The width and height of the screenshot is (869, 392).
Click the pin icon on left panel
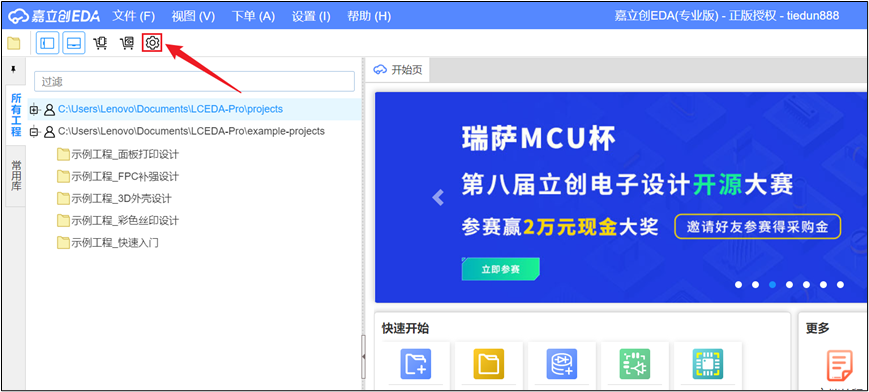coord(14,69)
